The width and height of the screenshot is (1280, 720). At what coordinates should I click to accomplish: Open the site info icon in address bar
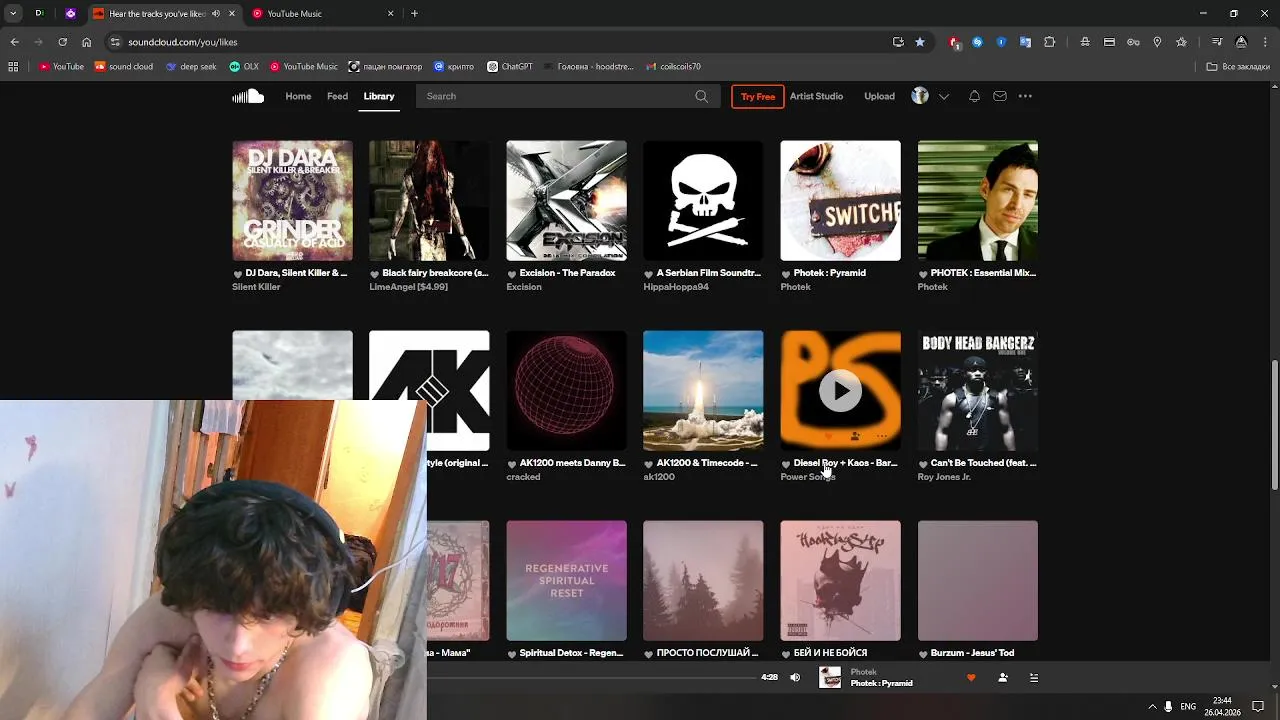[115, 42]
